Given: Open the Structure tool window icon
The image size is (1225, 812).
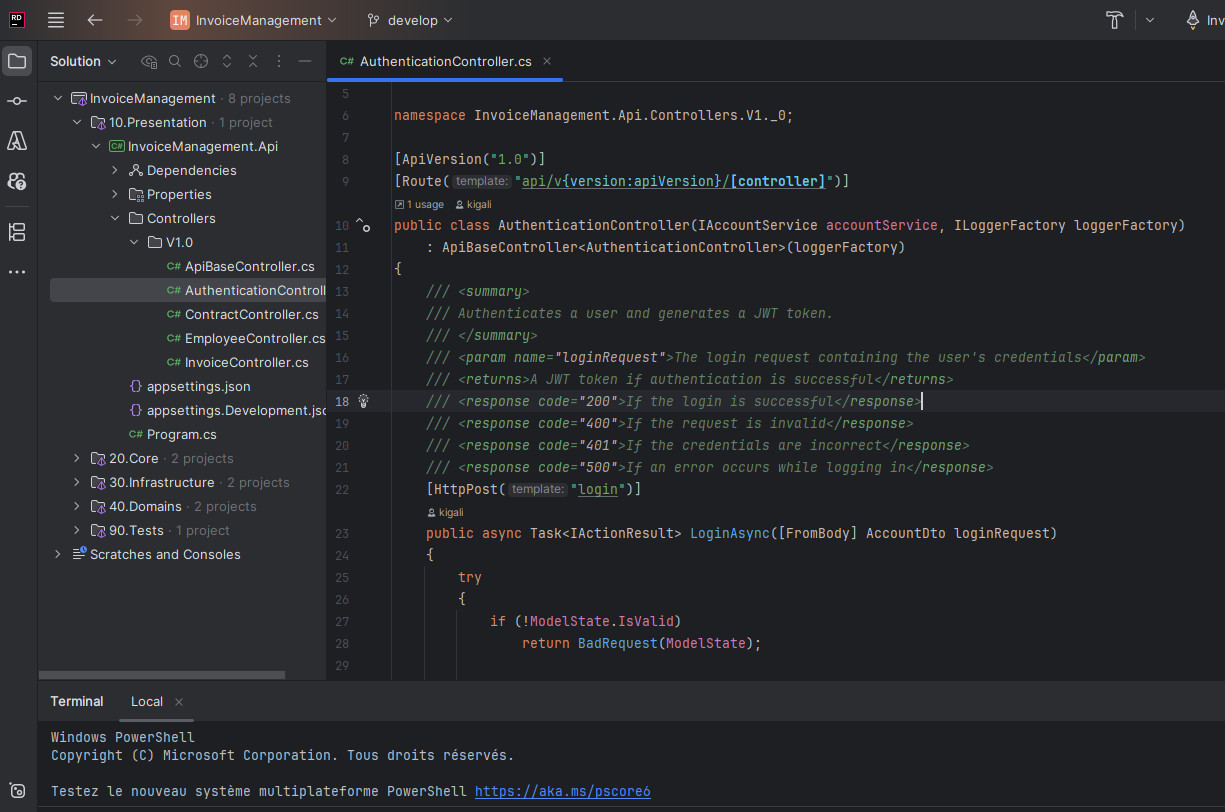Looking at the screenshot, I should (x=17, y=232).
